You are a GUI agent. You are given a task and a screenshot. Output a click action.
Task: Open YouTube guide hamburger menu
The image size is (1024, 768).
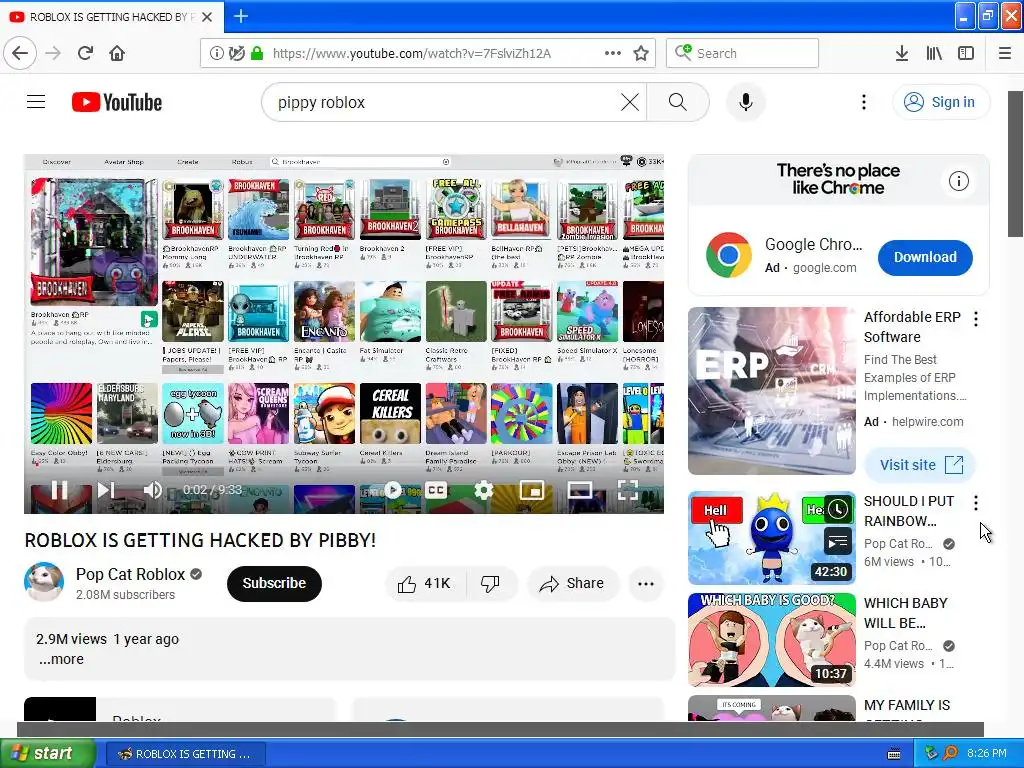(x=36, y=102)
